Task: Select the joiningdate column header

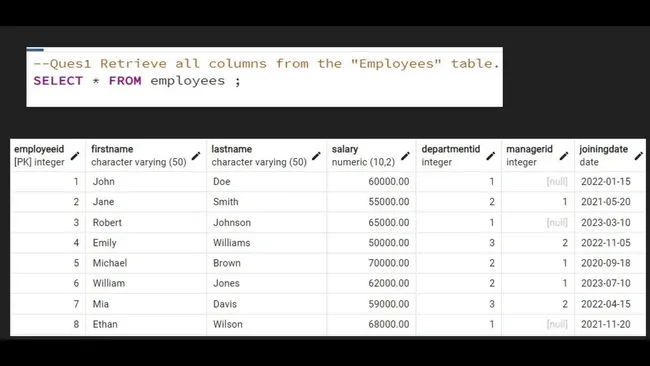Action: coord(610,155)
